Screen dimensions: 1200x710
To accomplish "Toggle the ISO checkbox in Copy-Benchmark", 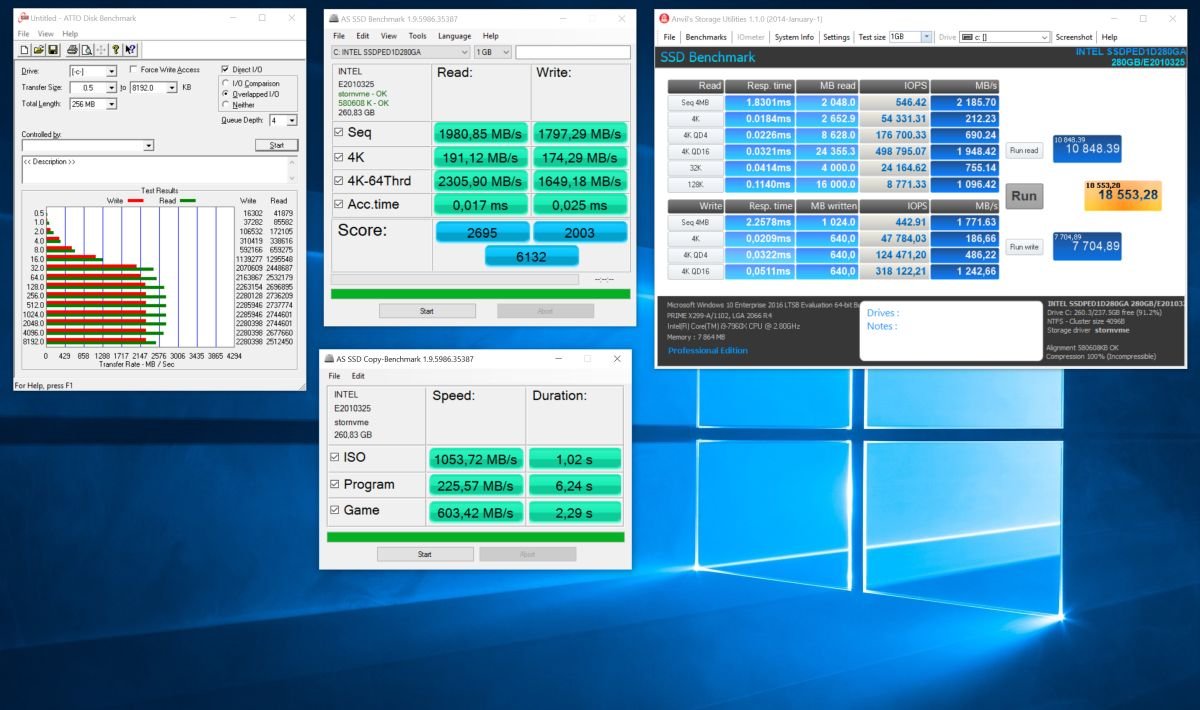I will pyautogui.click(x=335, y=457).
